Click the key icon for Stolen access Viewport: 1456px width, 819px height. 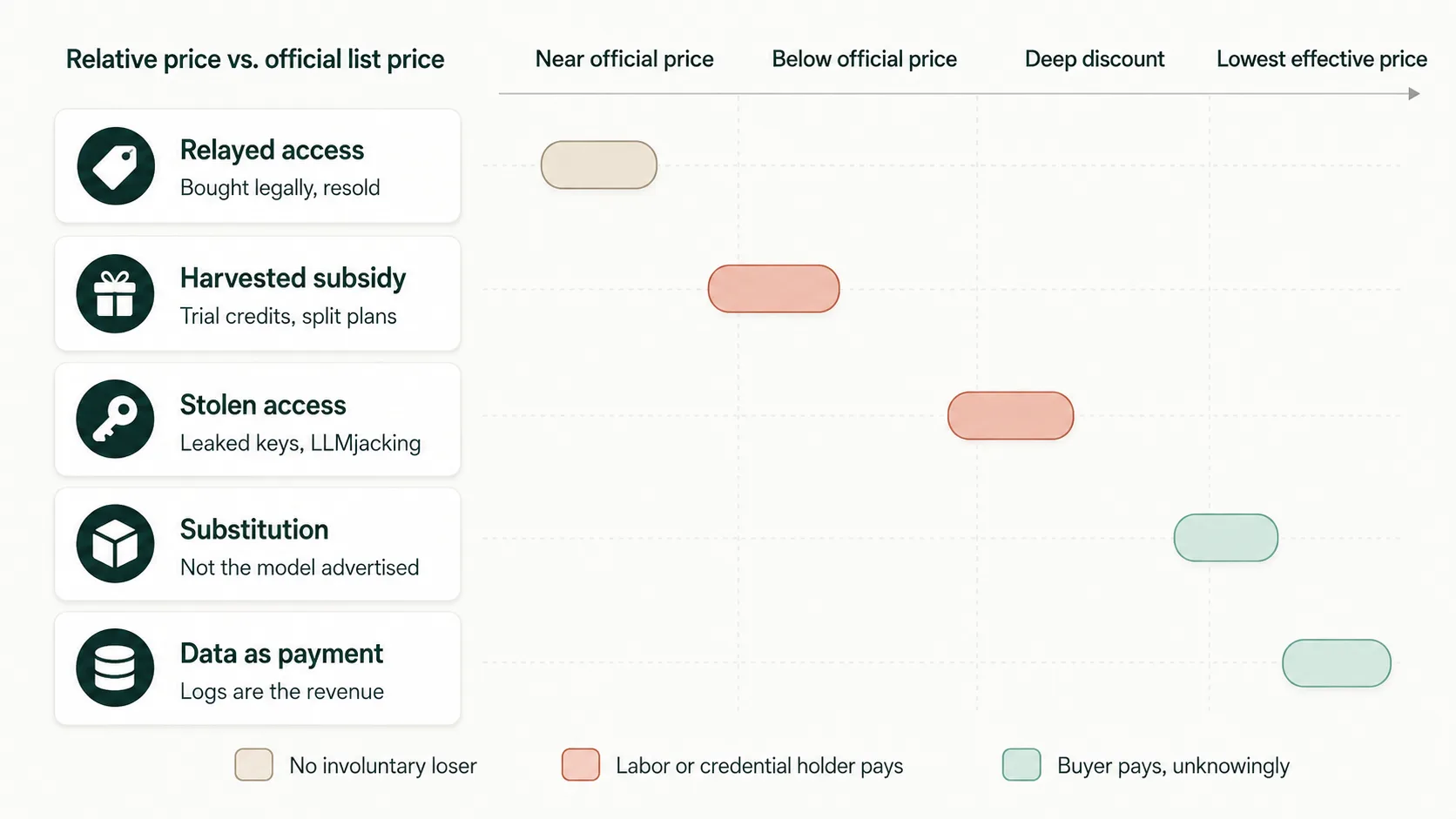tap(116, 419)
